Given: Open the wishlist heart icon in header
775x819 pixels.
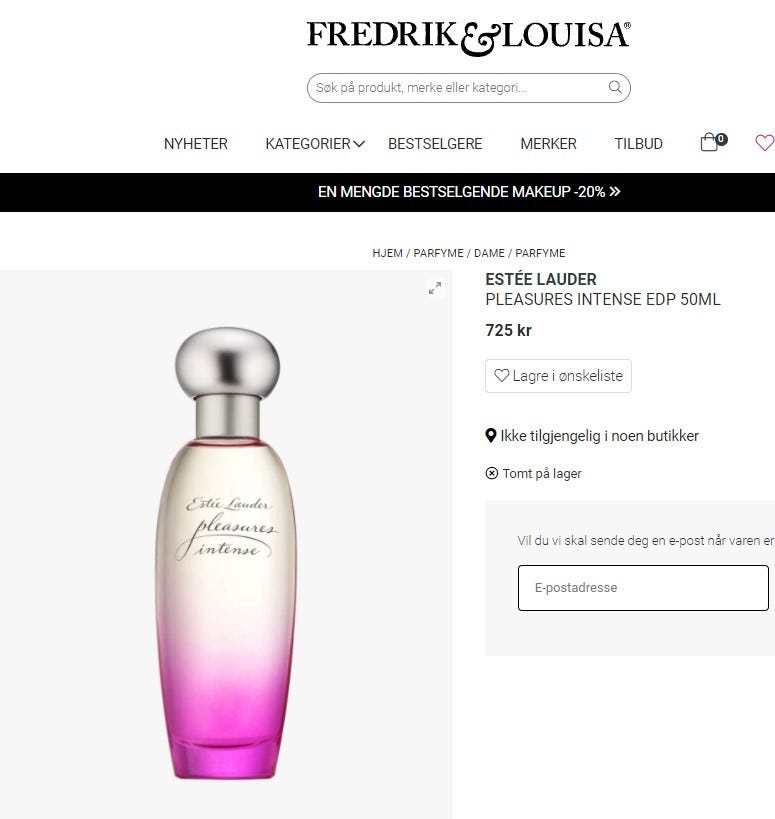Looking at the screenshot, I should point(765,143).
